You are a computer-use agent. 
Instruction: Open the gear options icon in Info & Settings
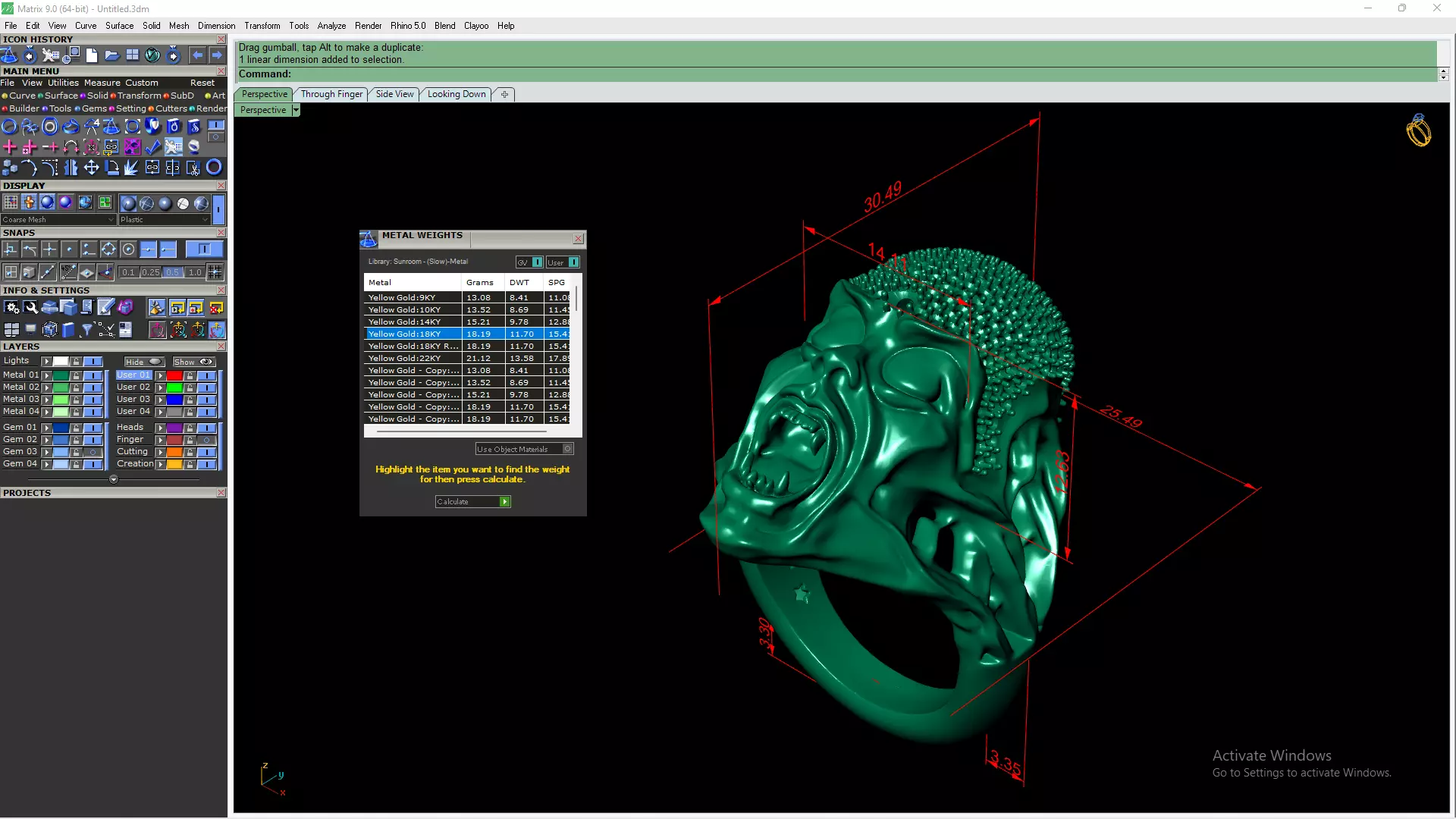click(11, 307)
